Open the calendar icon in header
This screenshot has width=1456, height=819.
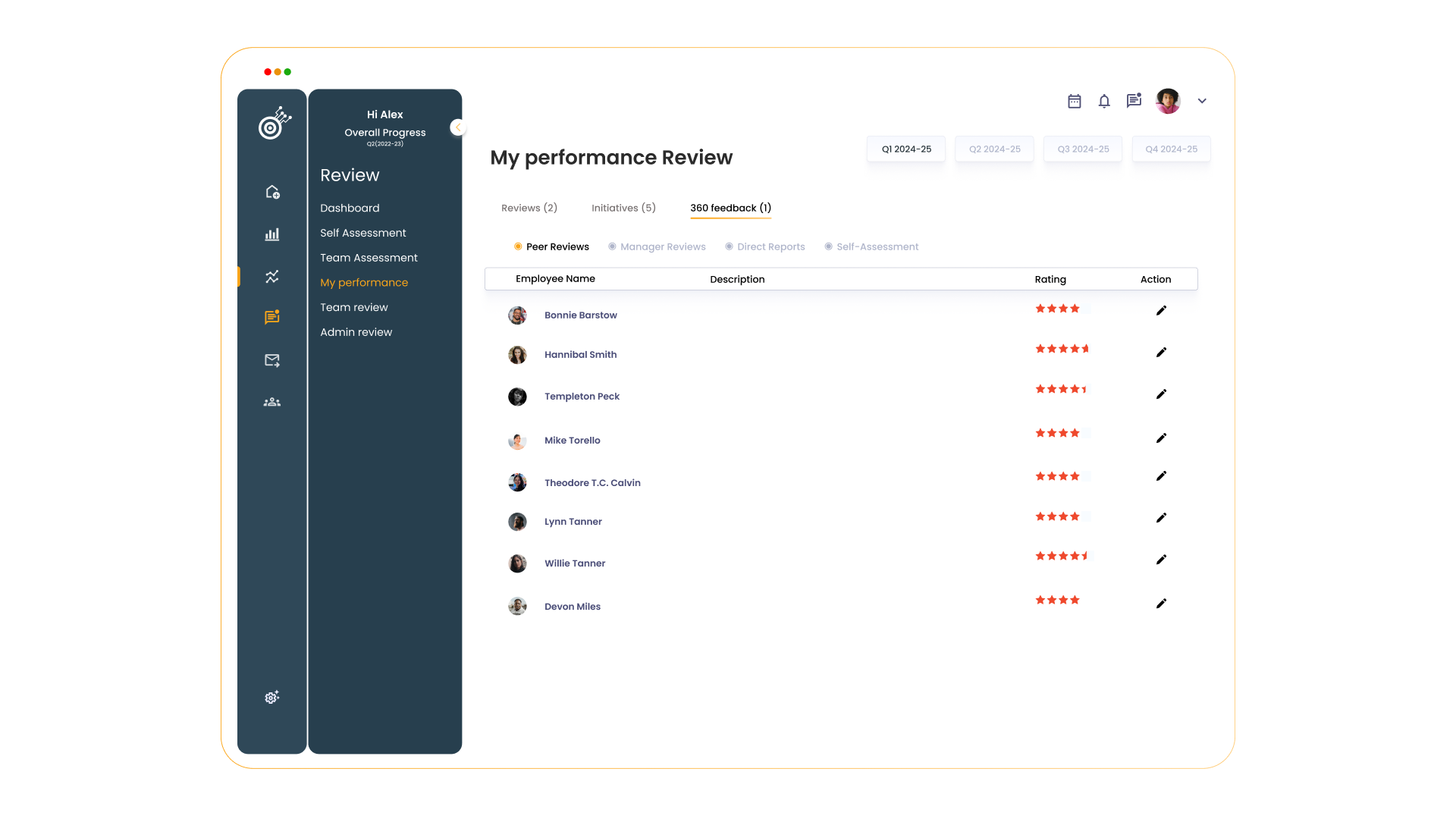[x=1074, y=101]
